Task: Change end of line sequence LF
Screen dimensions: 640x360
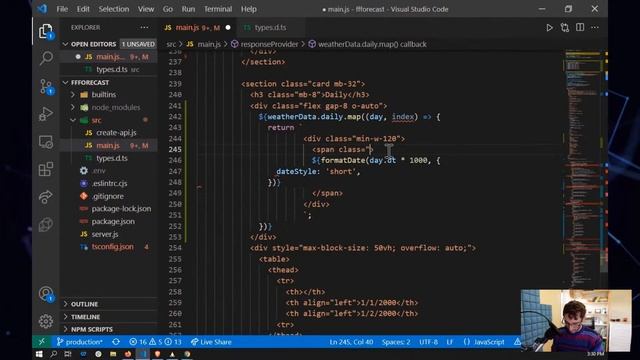Action: click(x=450, y=342)
